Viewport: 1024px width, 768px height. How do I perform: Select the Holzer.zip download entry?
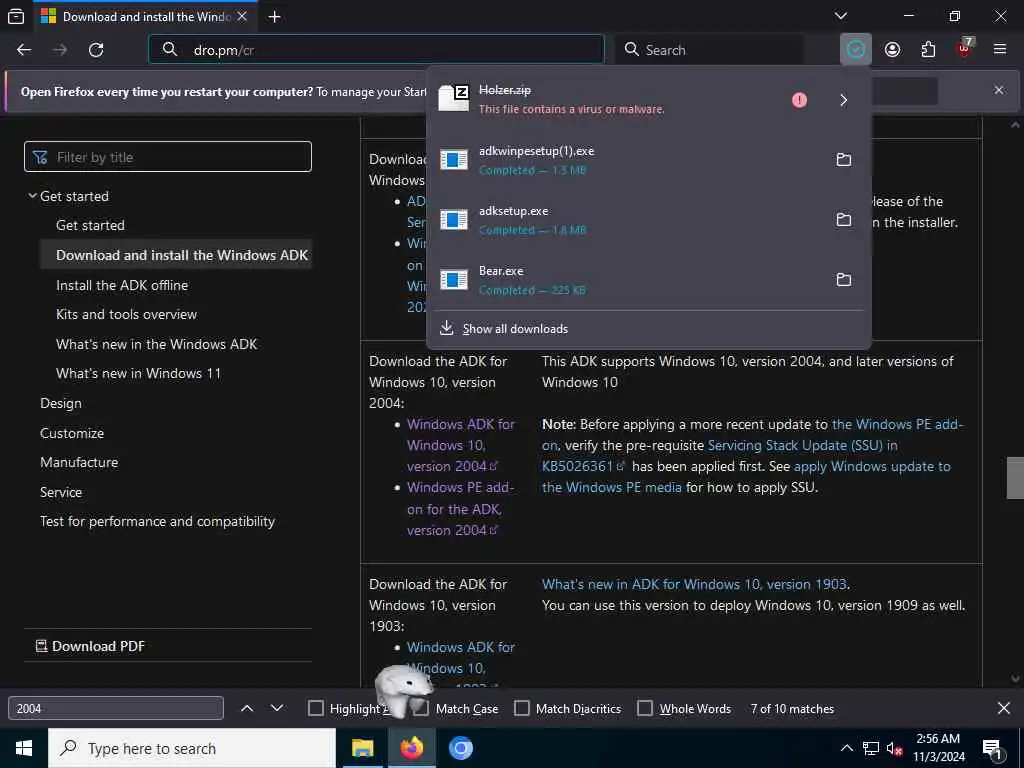click(607, 99)
